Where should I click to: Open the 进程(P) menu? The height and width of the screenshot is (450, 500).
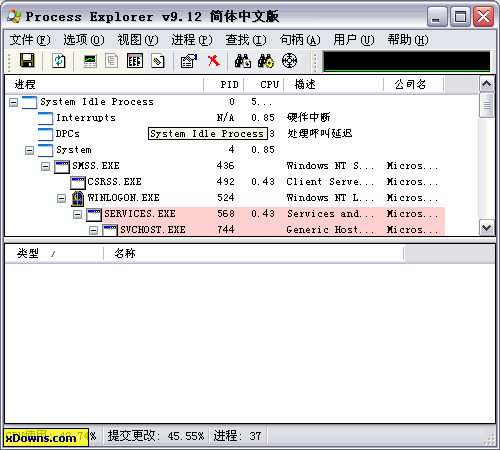(192, 40)
